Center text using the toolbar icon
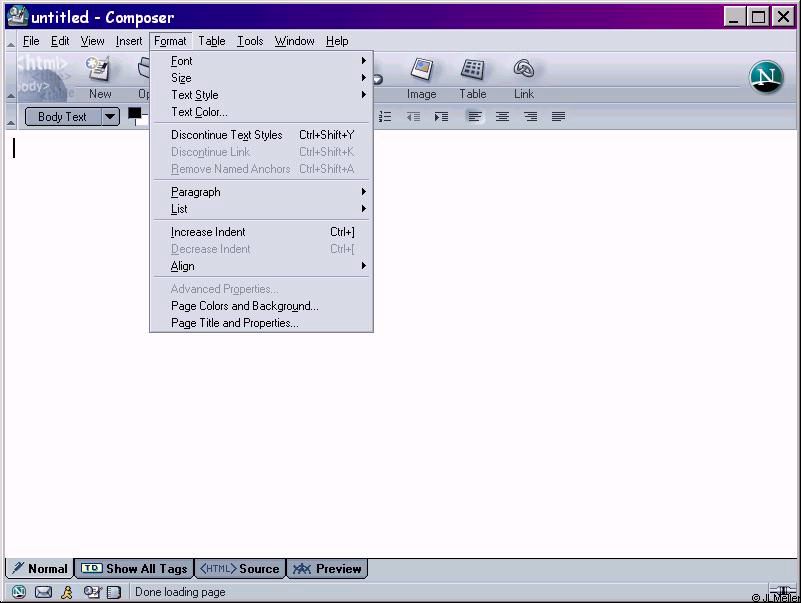The height and width of the screenshot is (603, 801). click(x=503, y=117)
